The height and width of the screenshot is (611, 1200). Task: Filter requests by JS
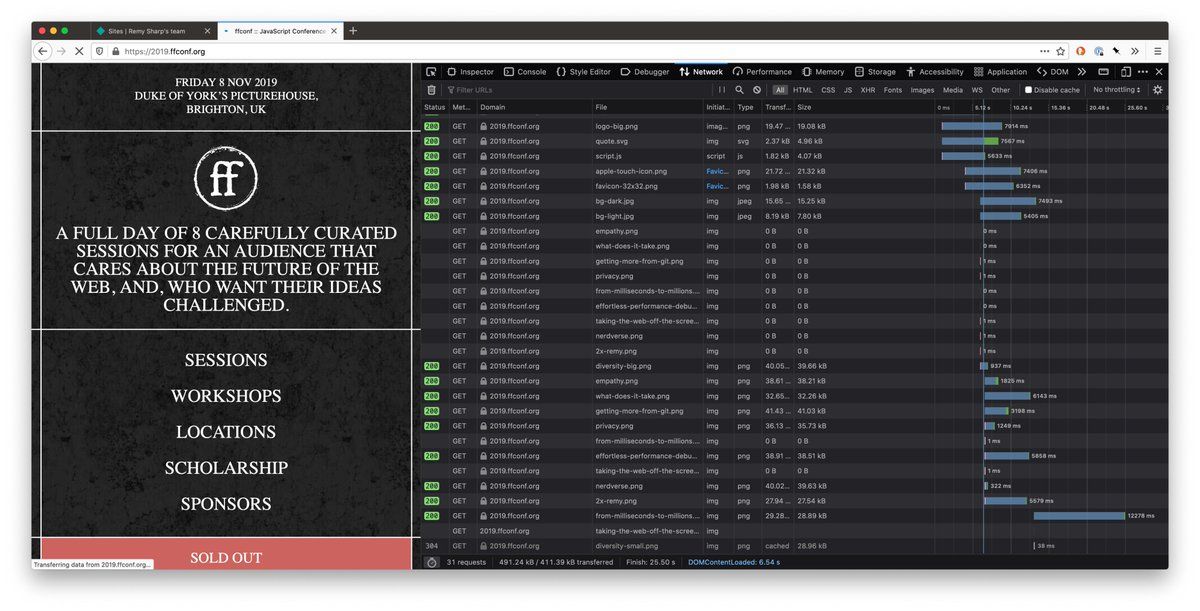pyautogui.click(x=848, y=90)
